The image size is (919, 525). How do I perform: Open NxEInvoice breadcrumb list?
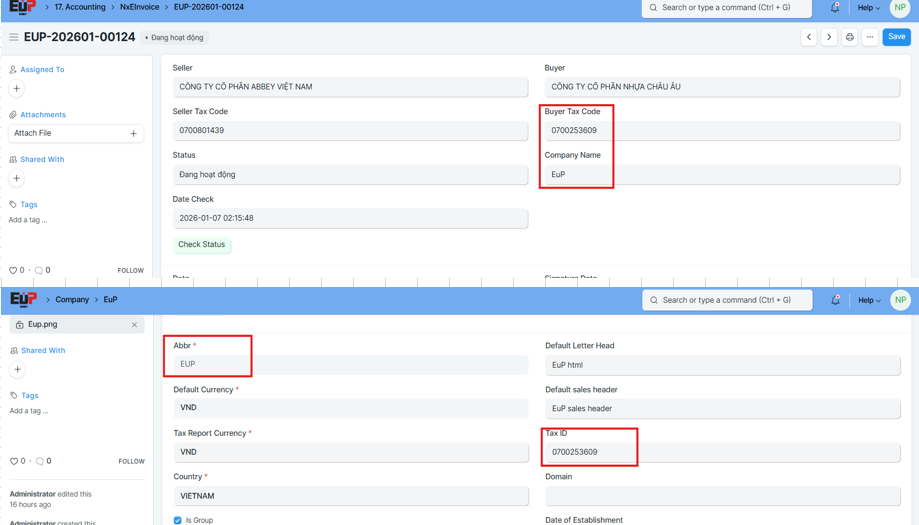pyautogui.click(x=139, y=7)
